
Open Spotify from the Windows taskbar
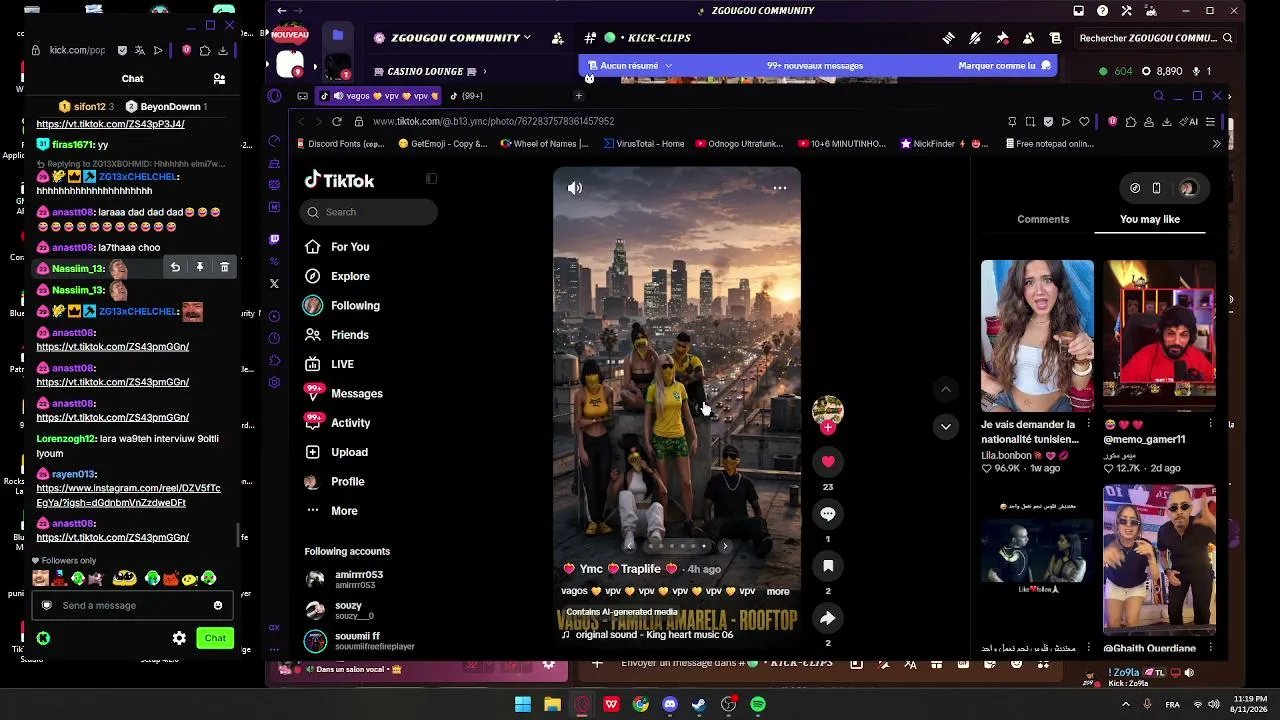[x=758, y=705]
